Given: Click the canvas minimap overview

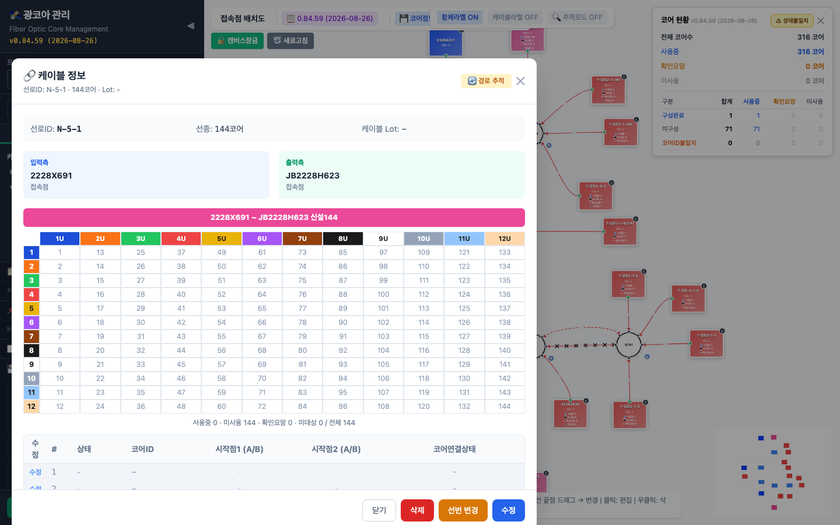Looking at the screenshot, I should tap(774, 471).
